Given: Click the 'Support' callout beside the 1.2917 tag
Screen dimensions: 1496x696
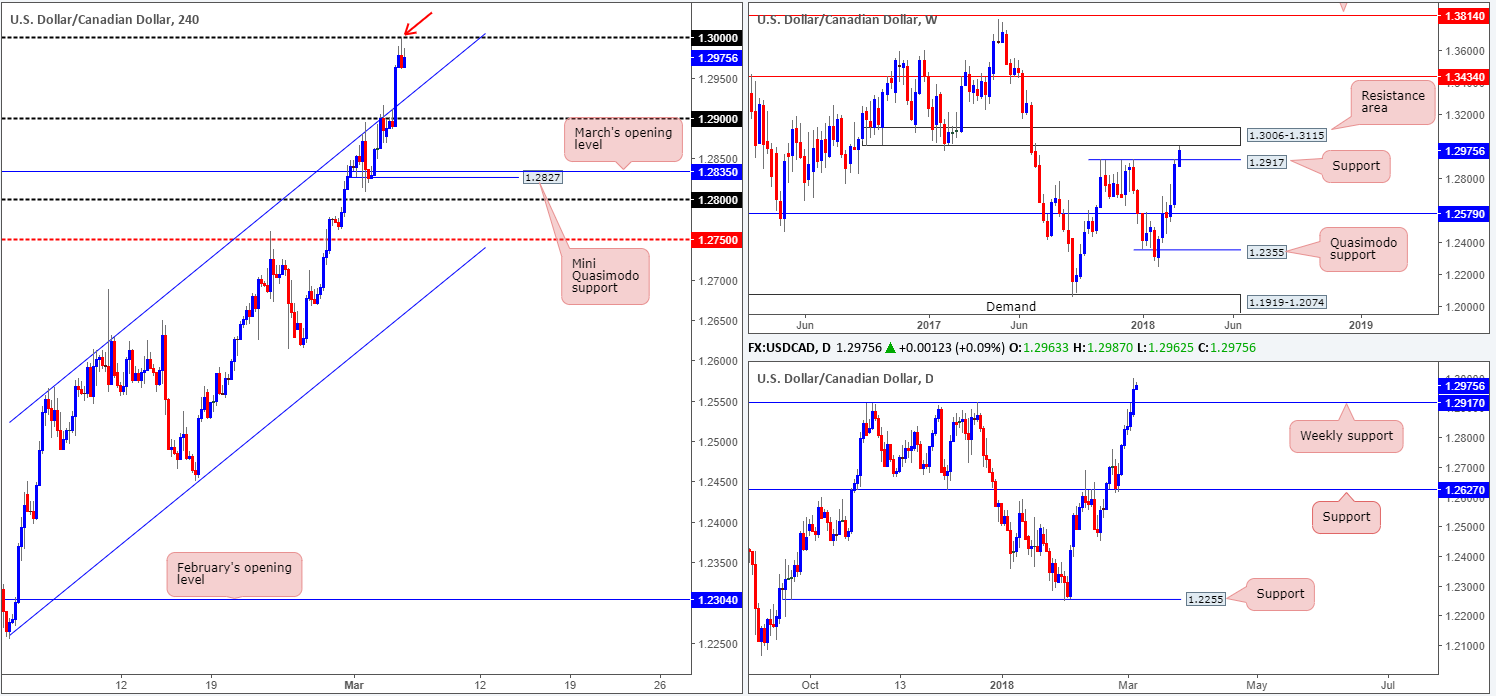Looking at the screenshot, I should coord(1355,166).
